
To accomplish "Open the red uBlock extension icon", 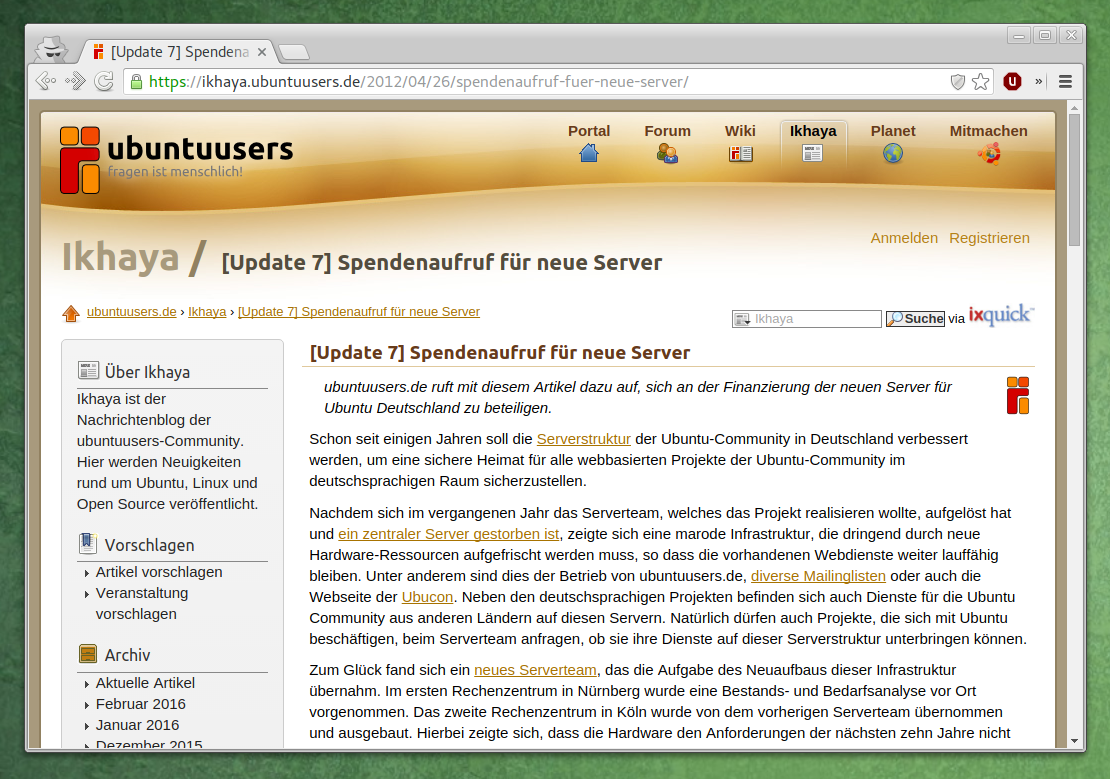I will click(x=1012, y=81).
